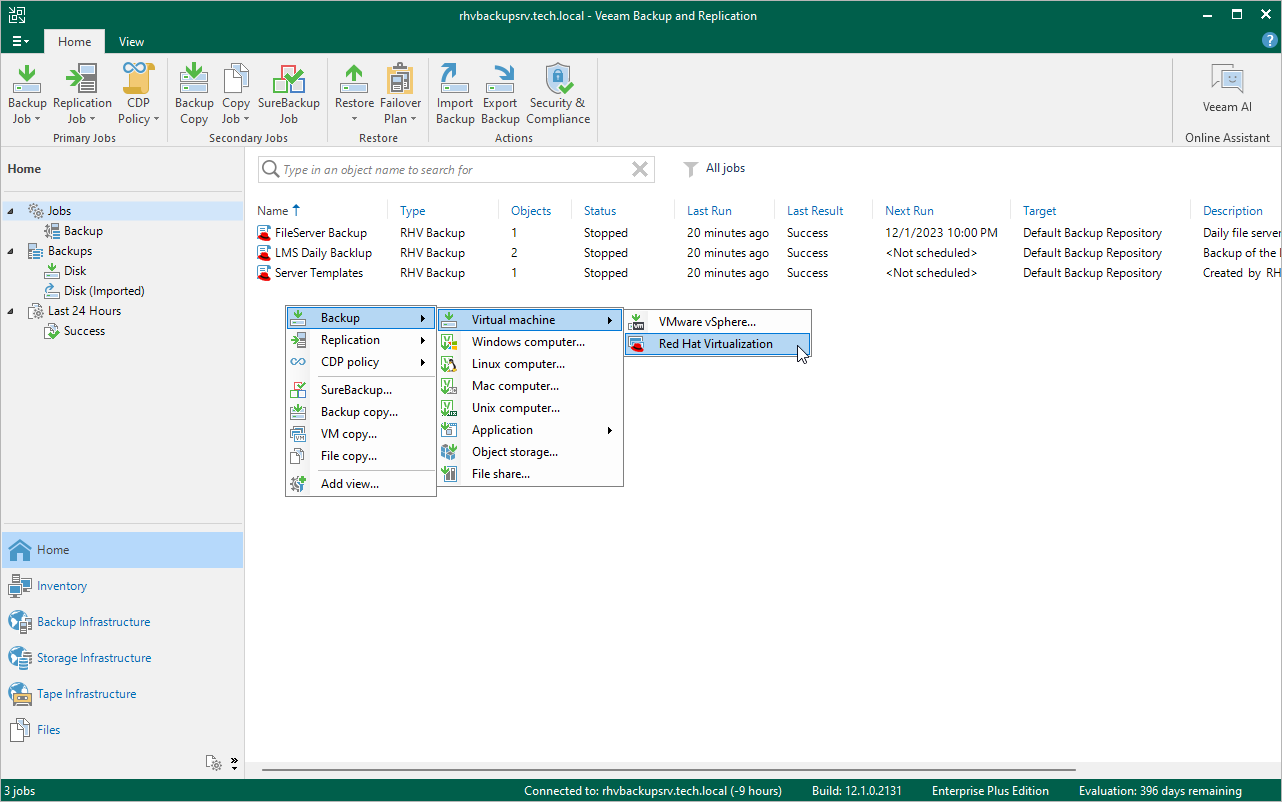The image size is (1282, 802).
Task: Open the Restore ribbon button
Action: tap(354, 94)
